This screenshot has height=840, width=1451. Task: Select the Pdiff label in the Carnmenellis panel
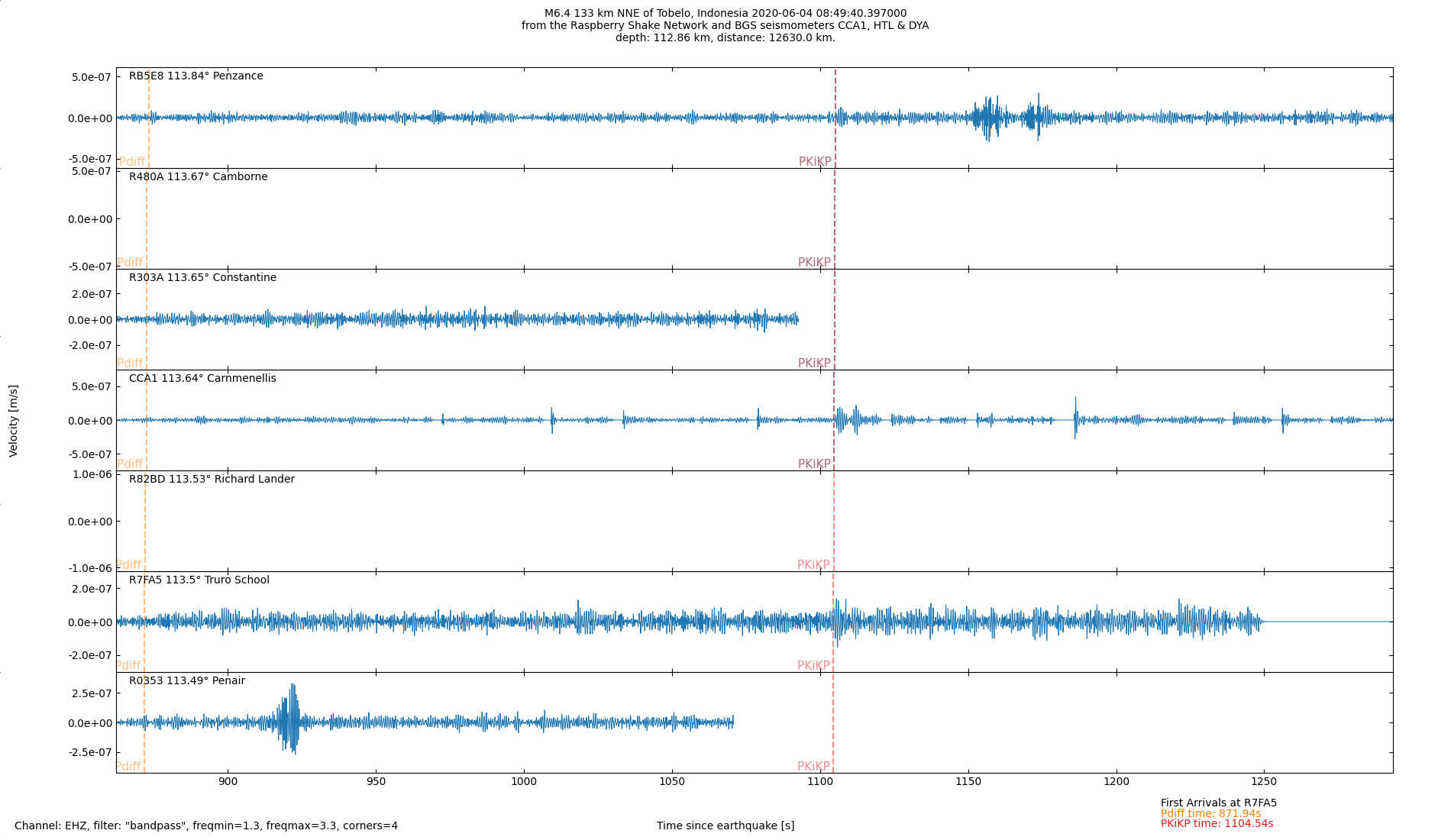tap(130, 464)
